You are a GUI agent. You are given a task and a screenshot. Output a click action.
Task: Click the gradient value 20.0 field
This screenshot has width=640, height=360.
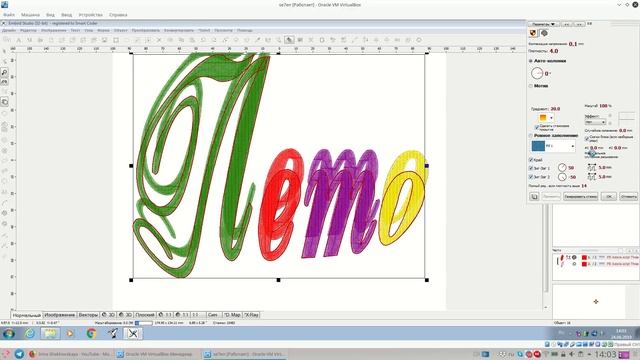tap(555, 109)
